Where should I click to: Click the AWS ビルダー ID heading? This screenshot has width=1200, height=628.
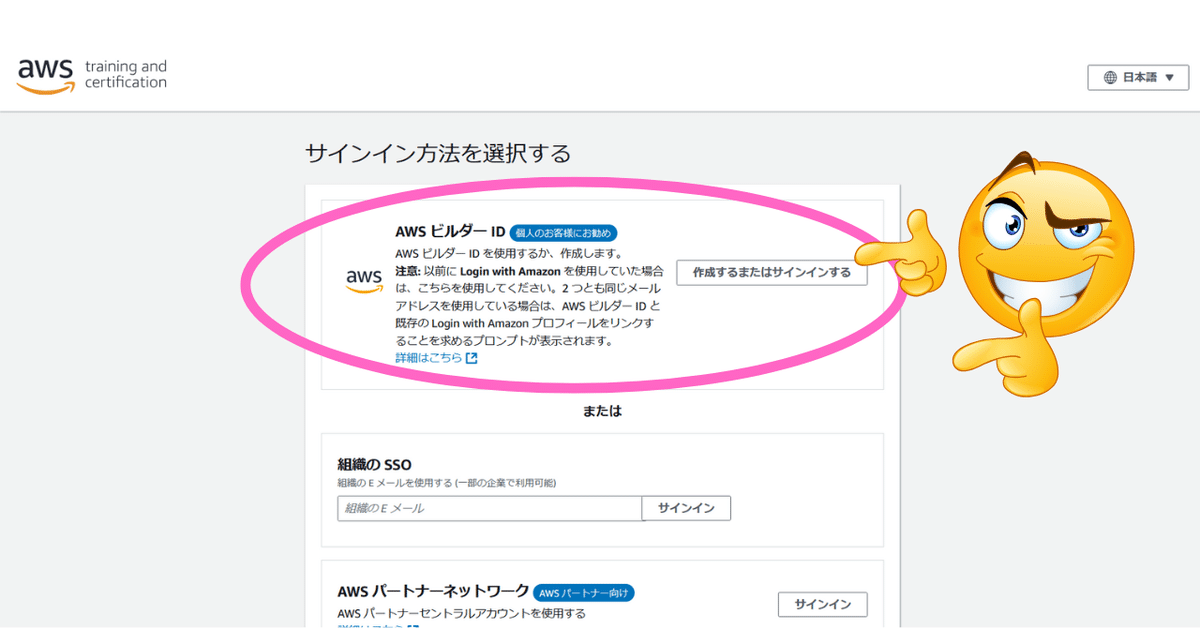pos(450,232)
